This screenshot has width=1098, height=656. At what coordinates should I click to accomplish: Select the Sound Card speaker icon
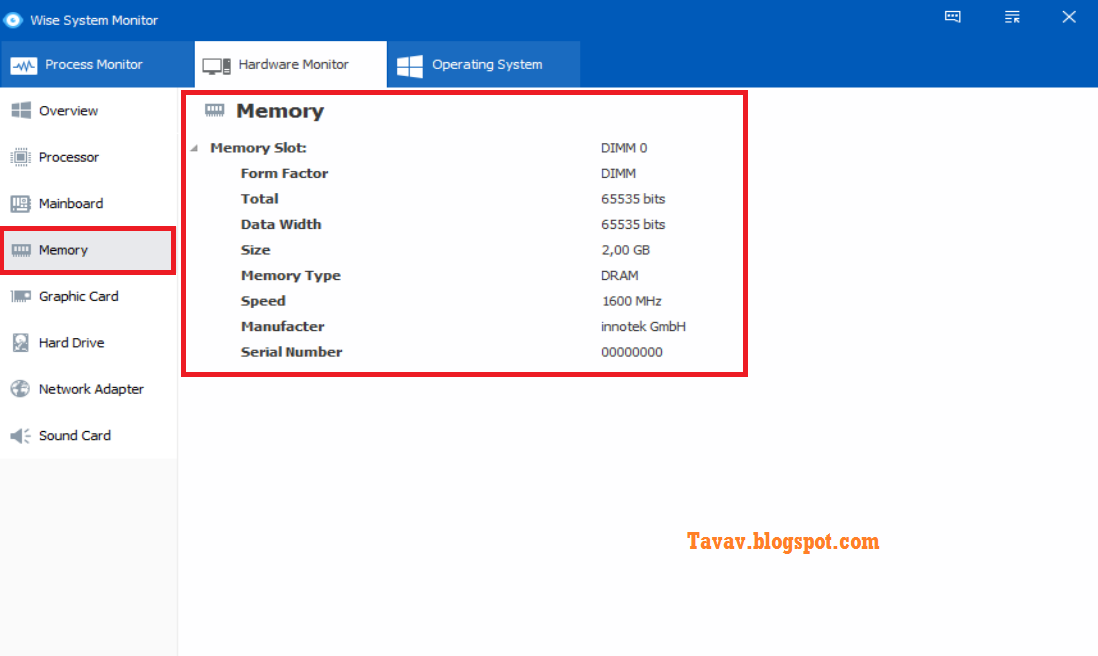tap(19, 435)
